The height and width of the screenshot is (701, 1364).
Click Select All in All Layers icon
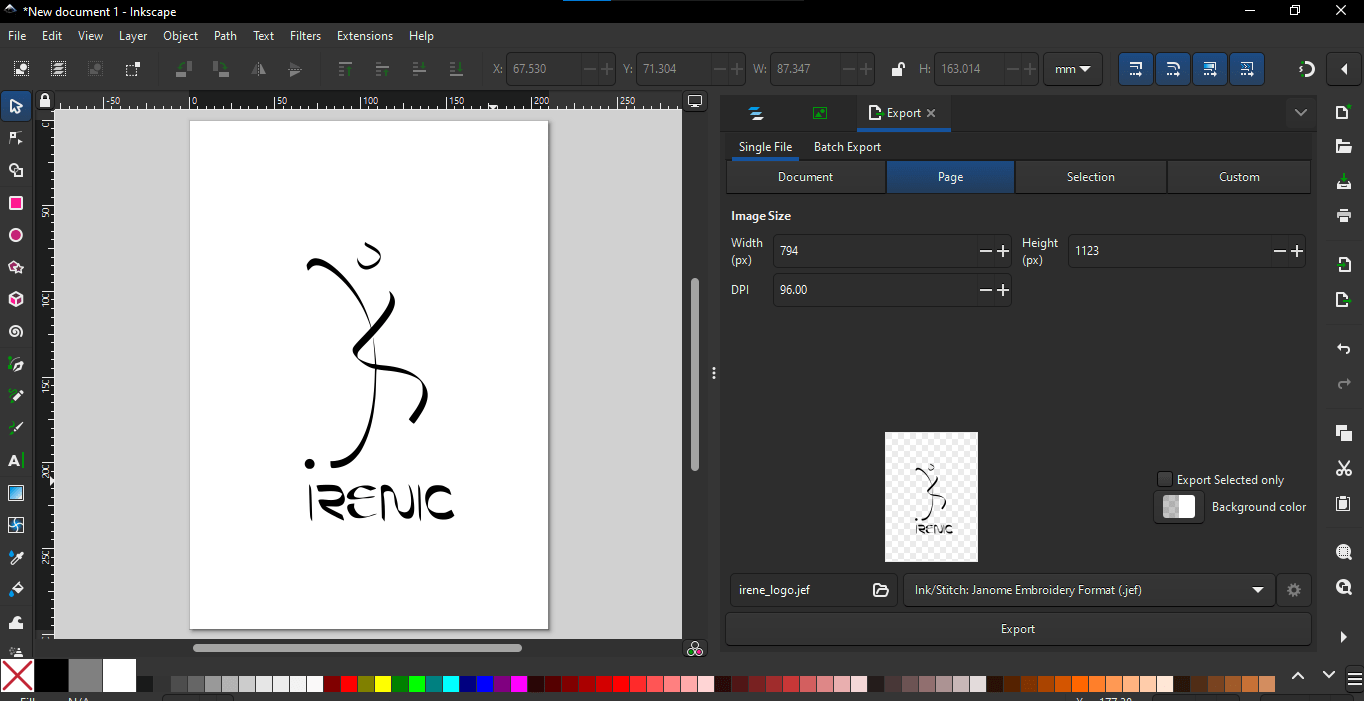[59, 69]
